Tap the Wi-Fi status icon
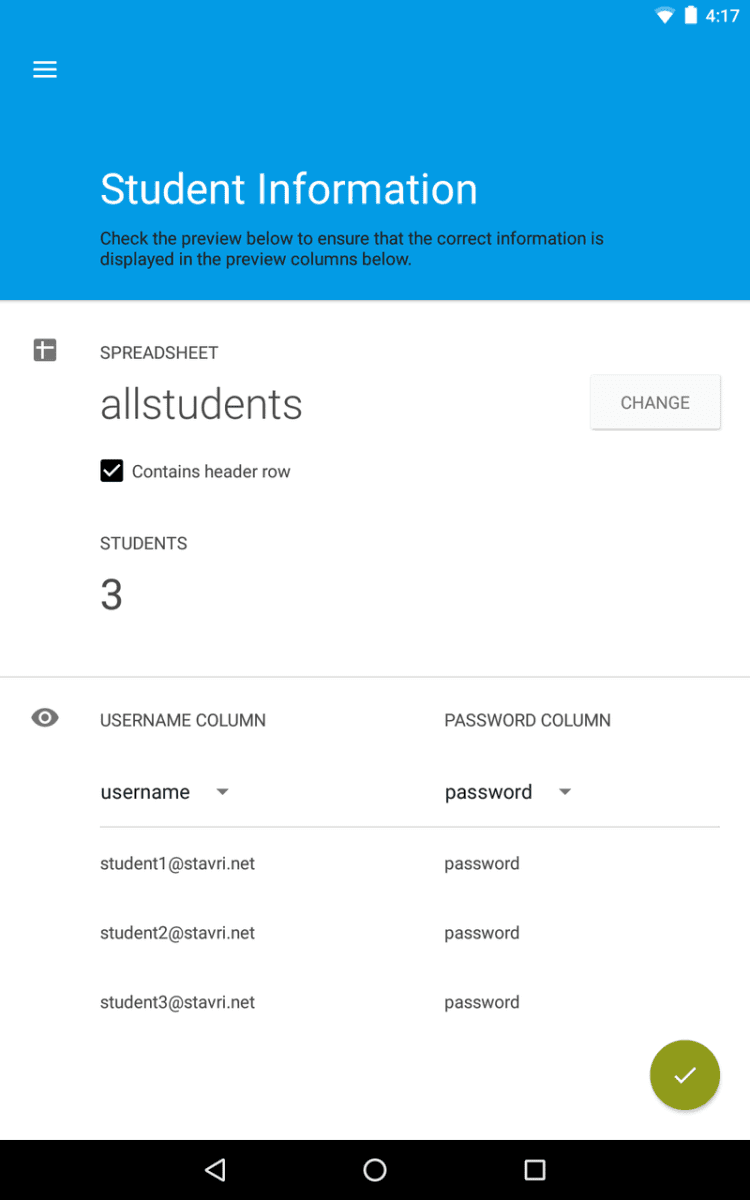750x1200 pixels. [x=664, y=16]
